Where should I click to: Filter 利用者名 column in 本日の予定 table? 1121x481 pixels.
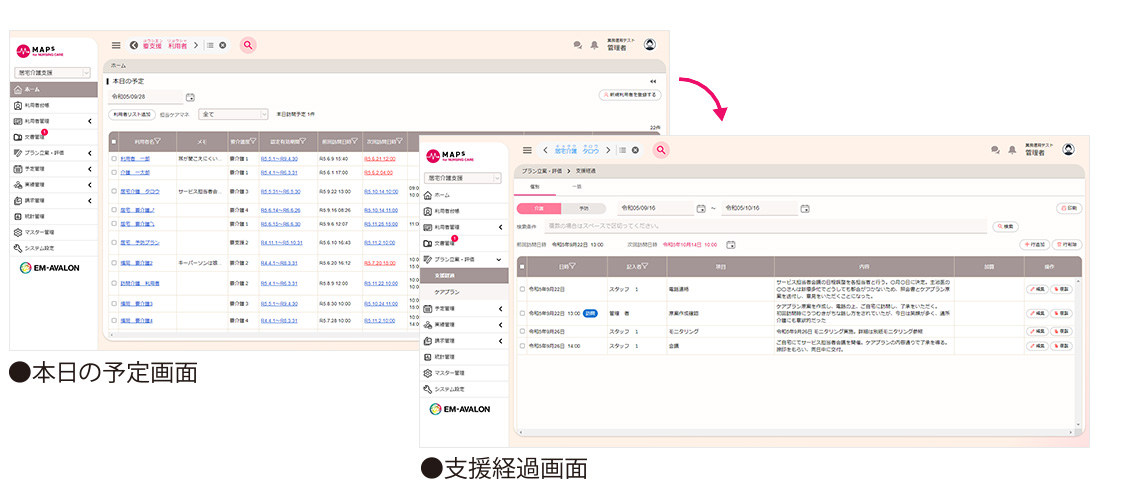click(157, 142)
